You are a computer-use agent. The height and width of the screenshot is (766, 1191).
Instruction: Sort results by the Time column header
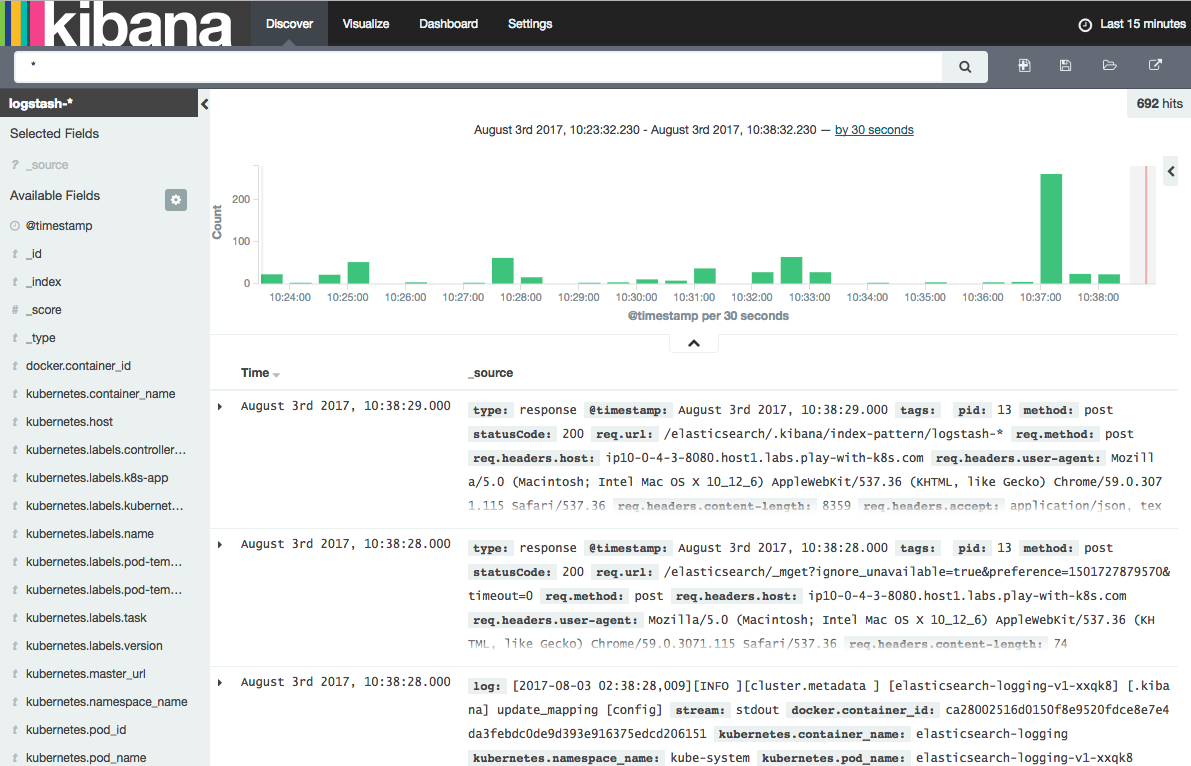click(x=255, y=373)
